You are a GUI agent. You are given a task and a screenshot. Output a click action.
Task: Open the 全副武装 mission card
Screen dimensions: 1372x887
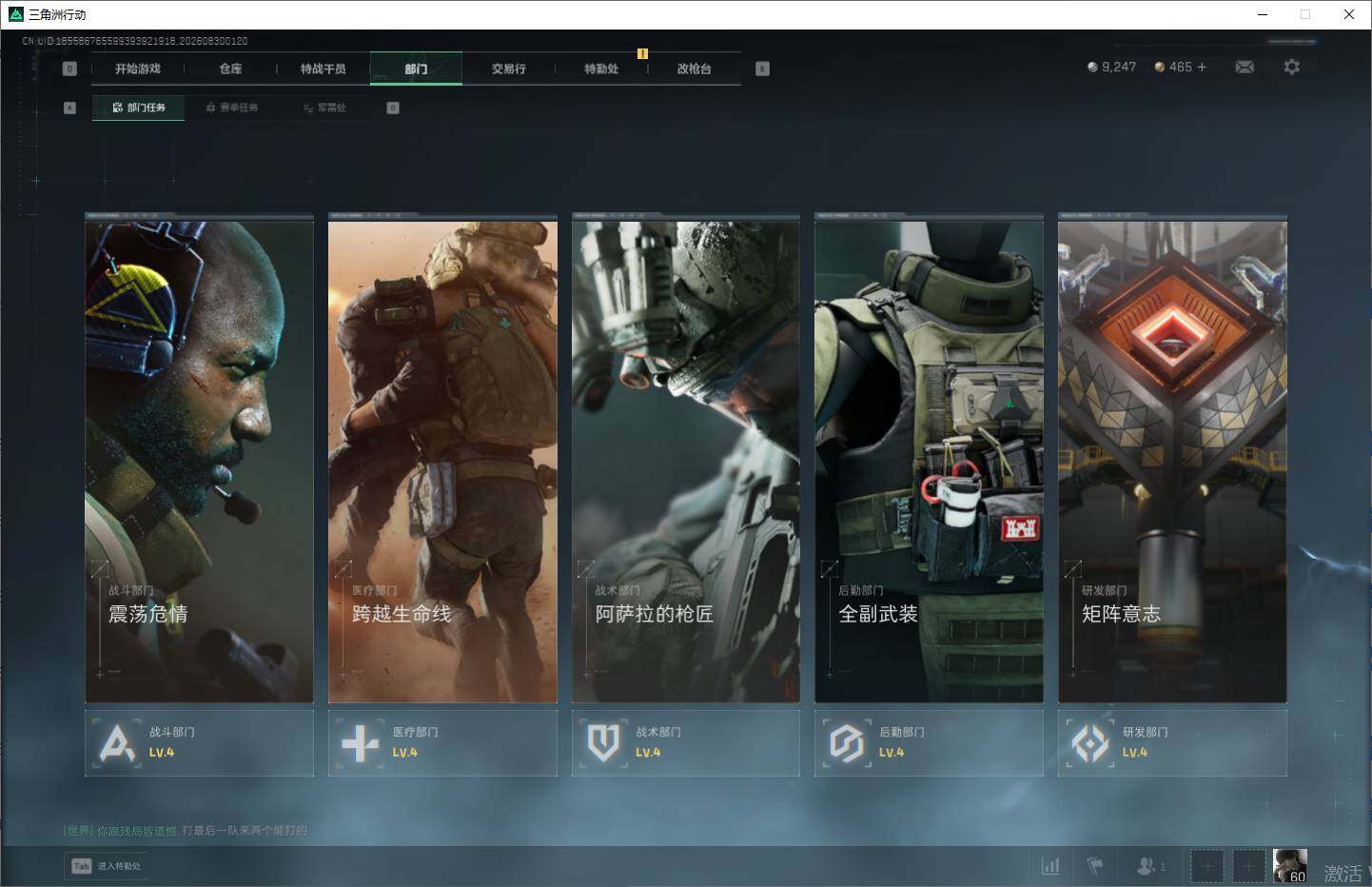(929, 459)
